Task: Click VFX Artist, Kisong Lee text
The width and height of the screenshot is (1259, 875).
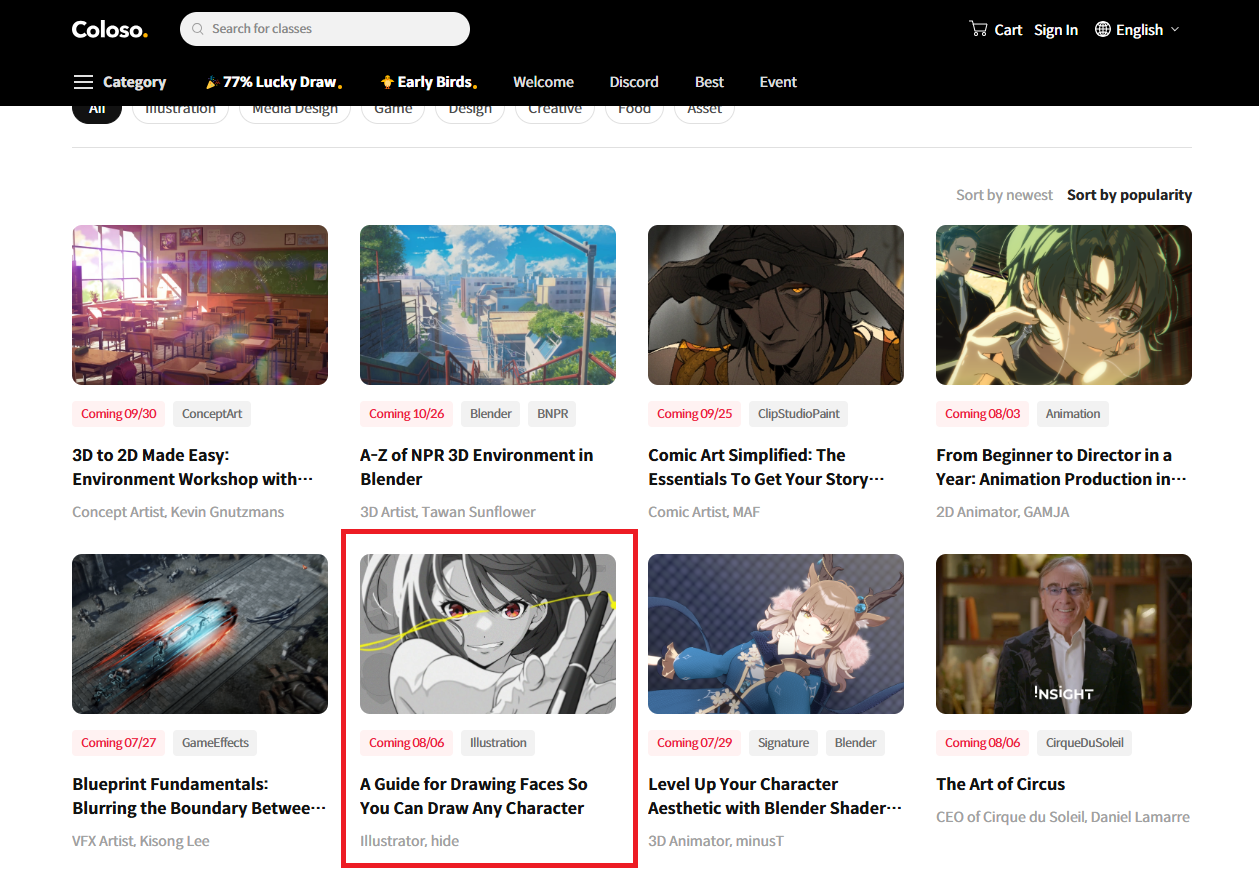Action: pos(141,841)
